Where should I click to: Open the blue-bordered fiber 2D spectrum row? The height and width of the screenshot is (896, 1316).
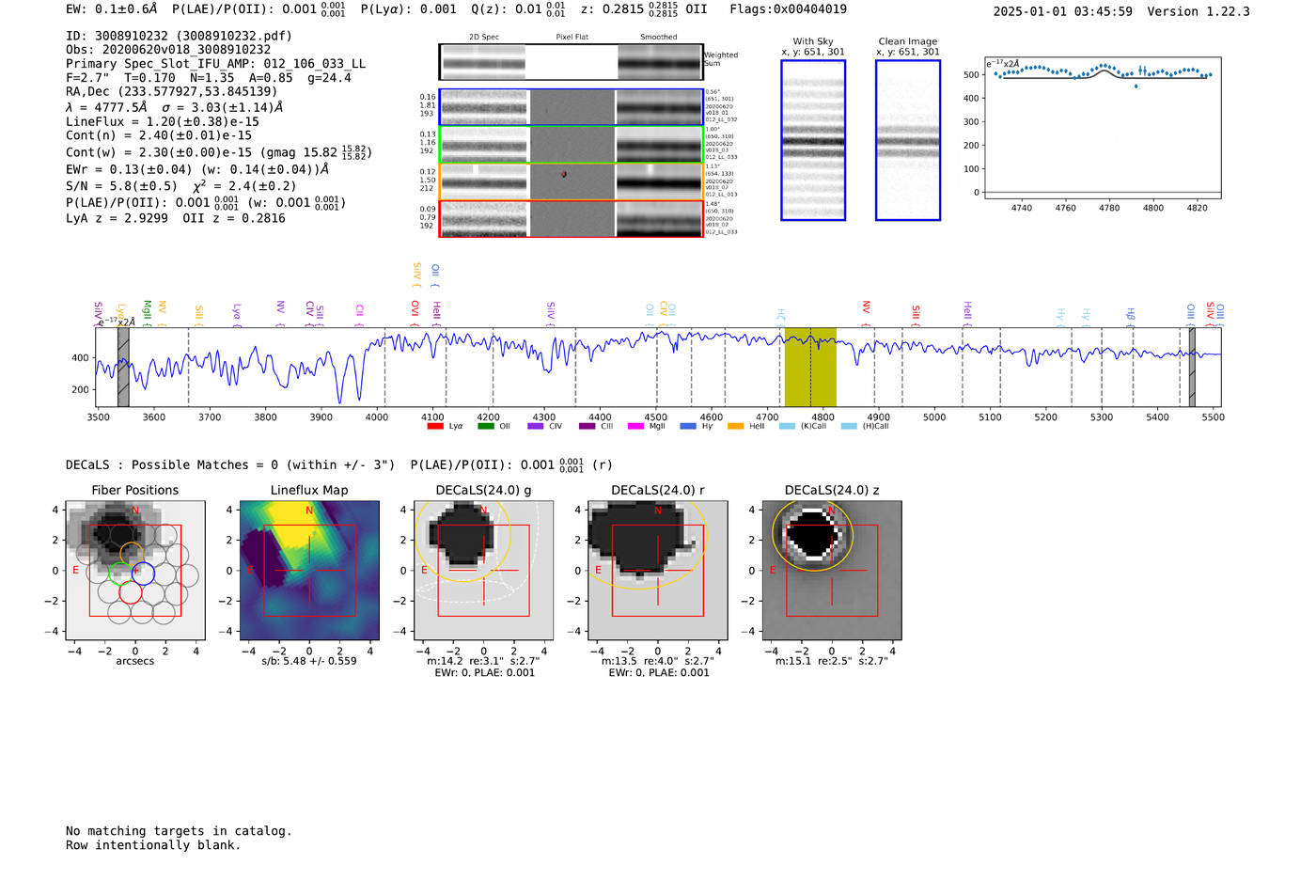tap(571, 107)
